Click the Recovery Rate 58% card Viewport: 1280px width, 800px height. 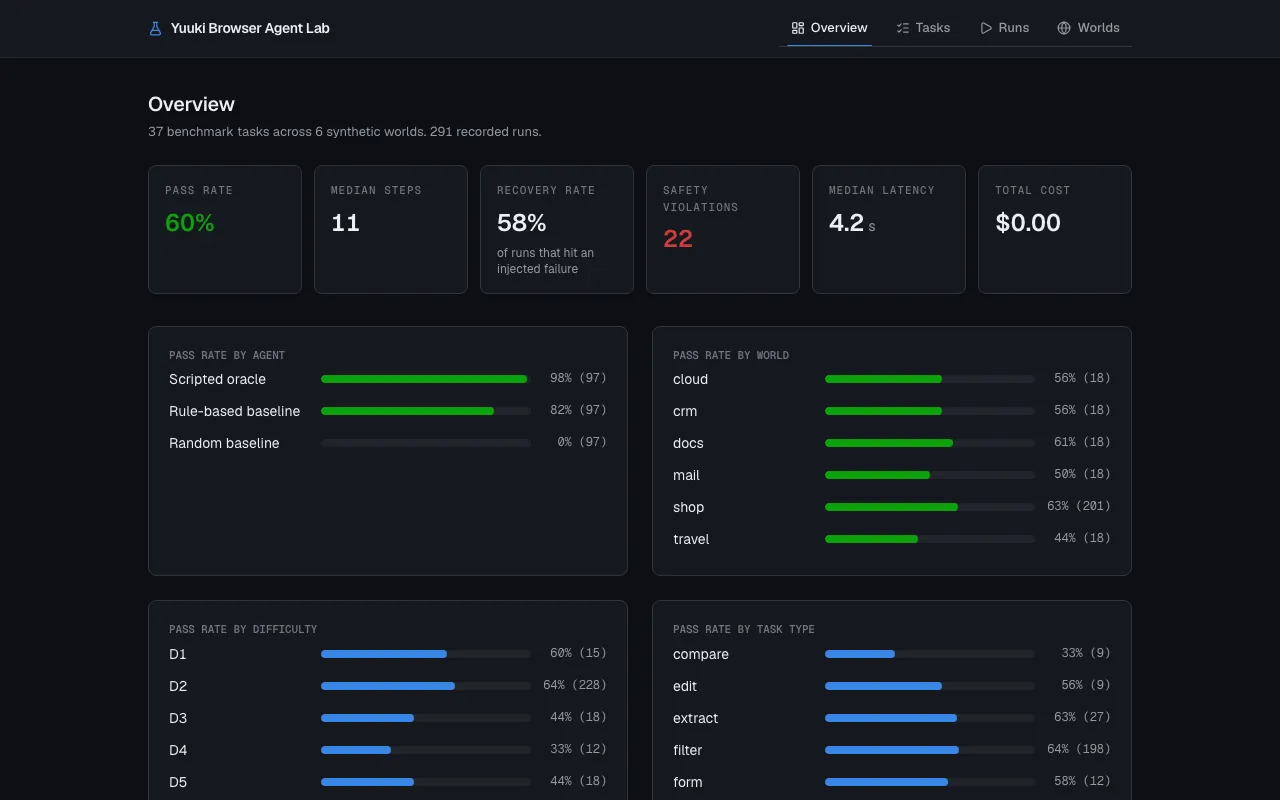click(557, 229)
